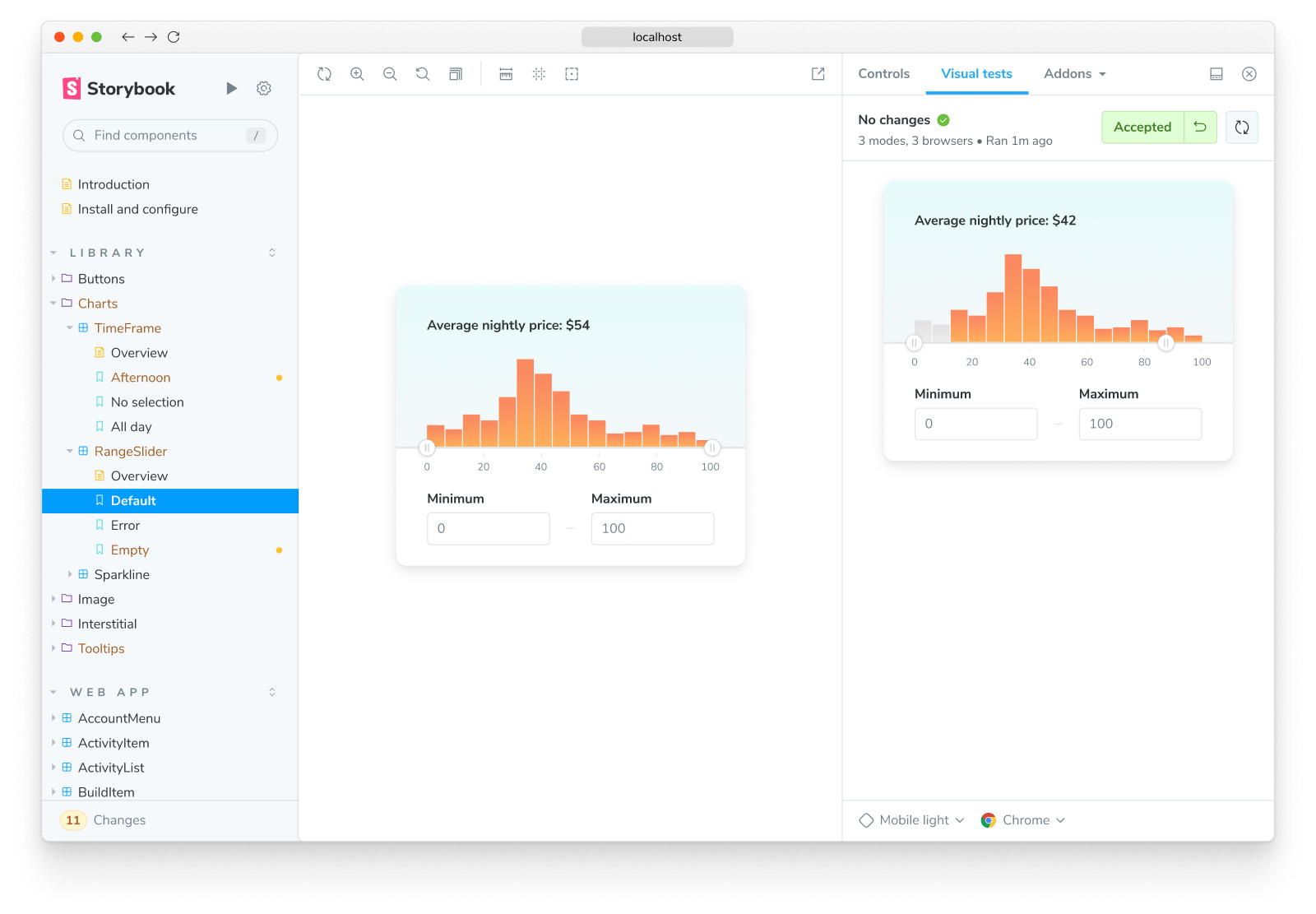Zoom out on the canvas
Viewport: 1316px width, 914px height.
pyautogui.click(x=390, y=74)
